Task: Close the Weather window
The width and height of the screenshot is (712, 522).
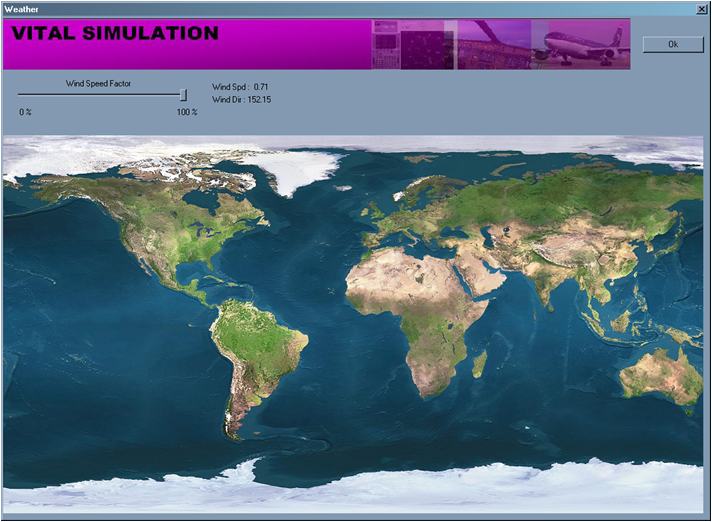Action: pyautogui.click(x=702, y=9)
